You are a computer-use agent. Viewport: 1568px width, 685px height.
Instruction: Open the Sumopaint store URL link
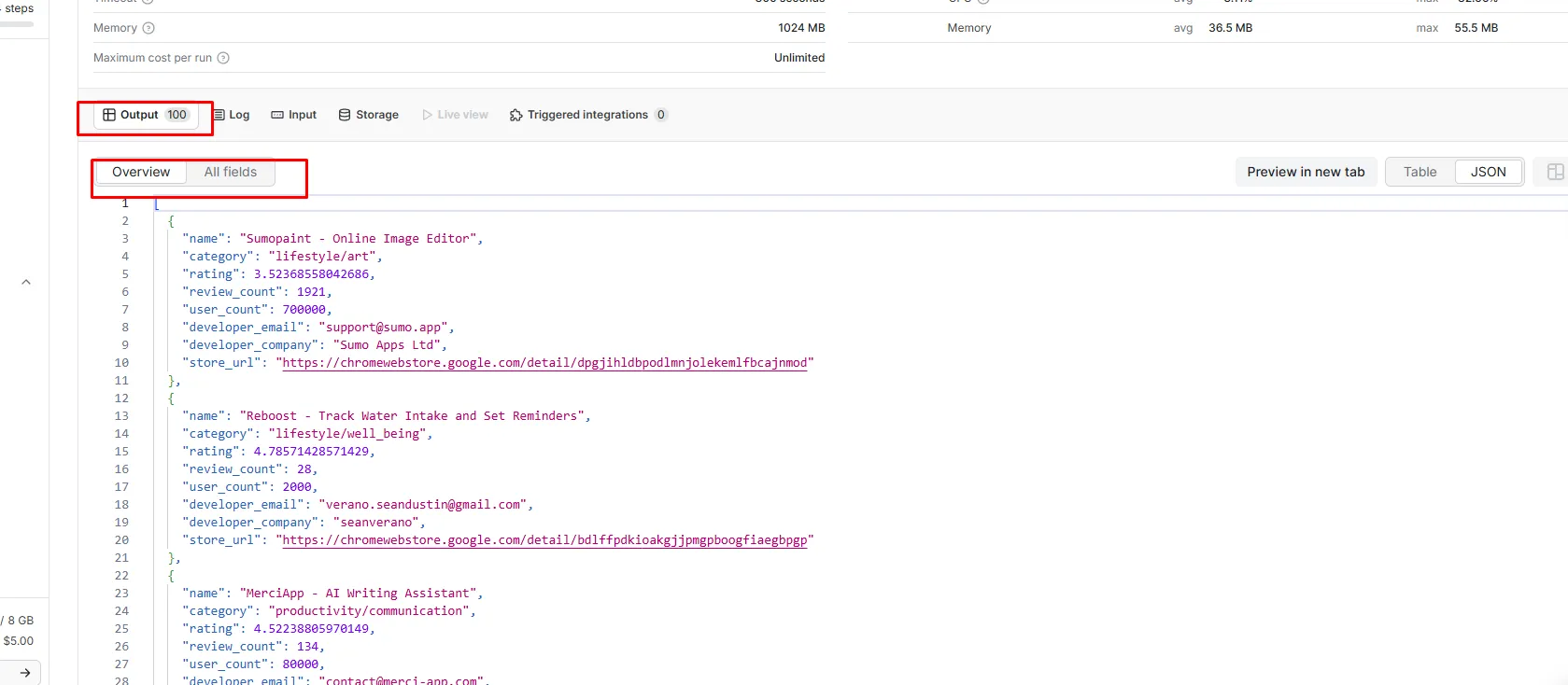[544, 363]
